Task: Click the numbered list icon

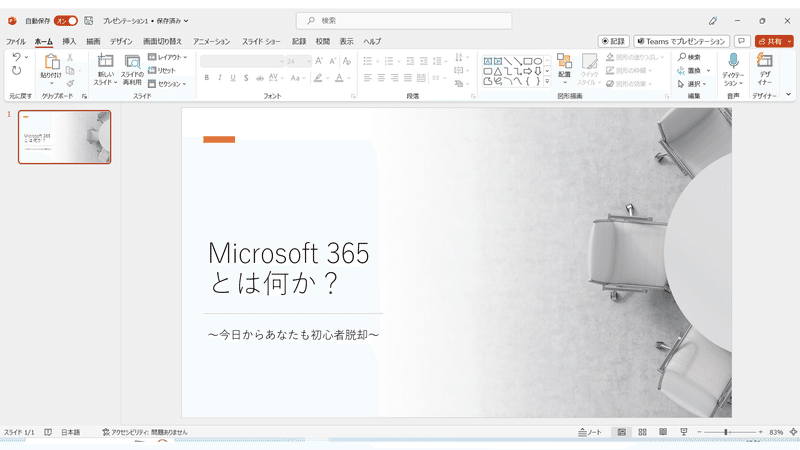Action: coord(389,61)
